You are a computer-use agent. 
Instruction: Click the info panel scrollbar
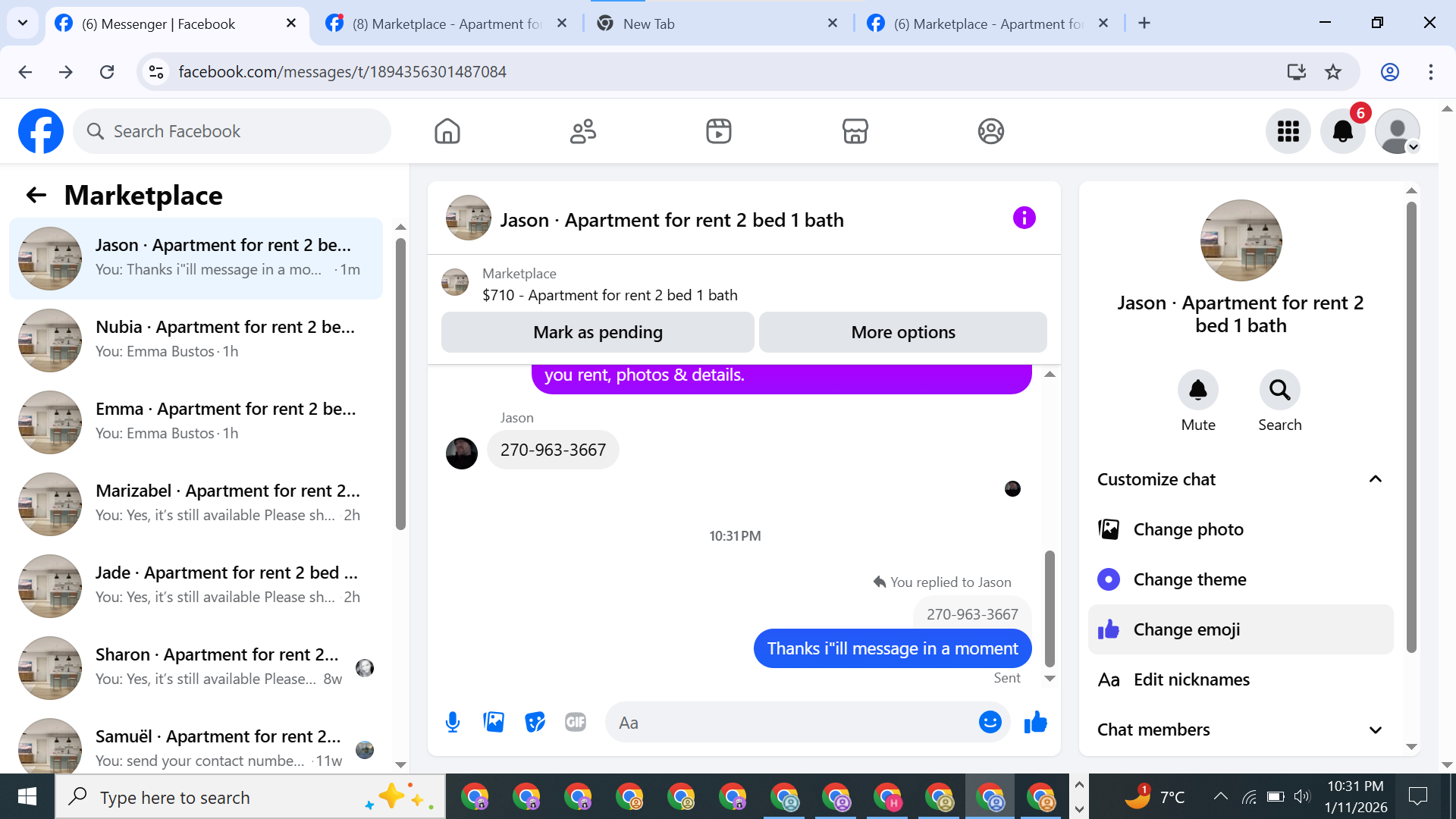(x=1411, y=426)
